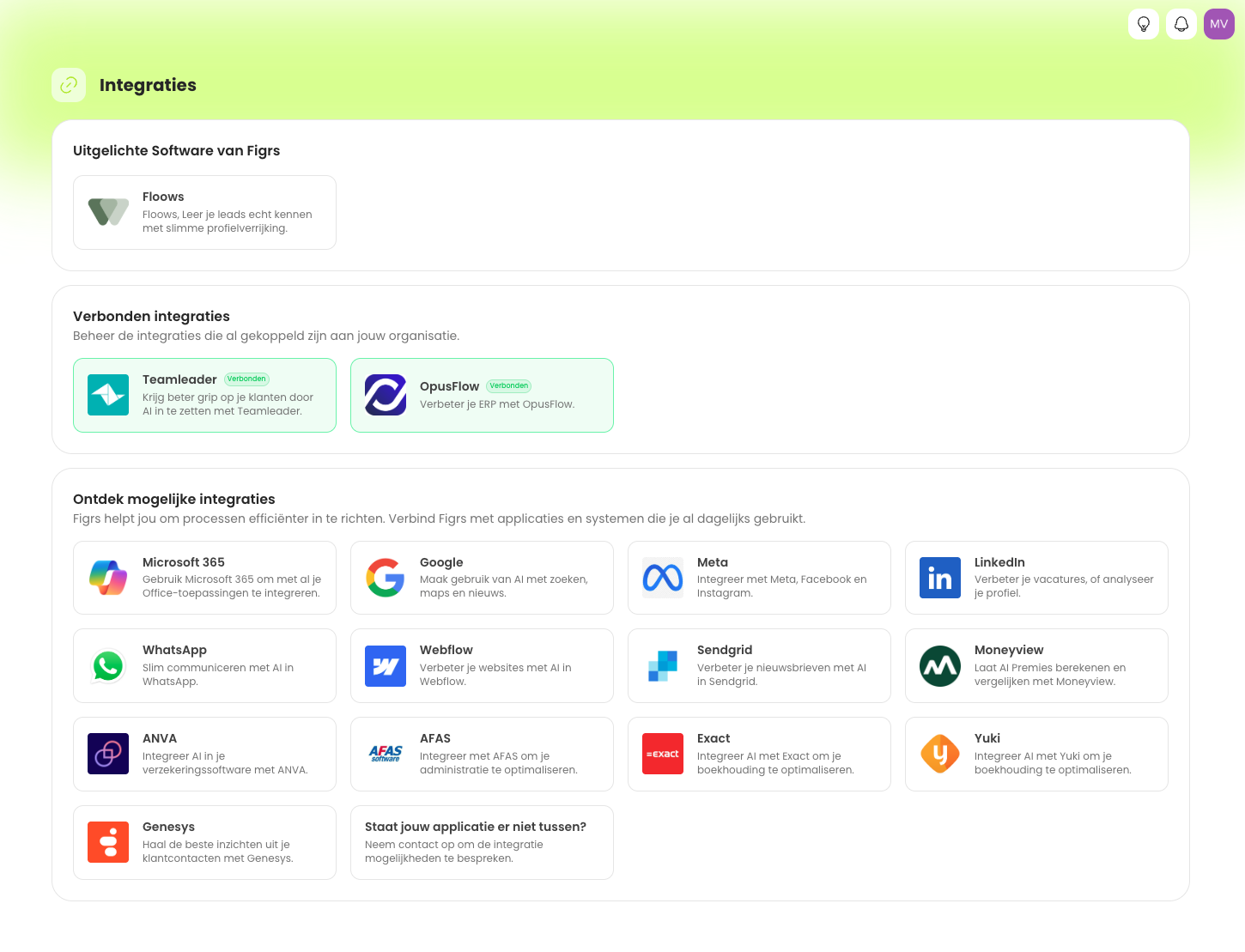
Task: Click 'Staat jouw applicatie er niet tussen?' card
Action: (482, 842)
